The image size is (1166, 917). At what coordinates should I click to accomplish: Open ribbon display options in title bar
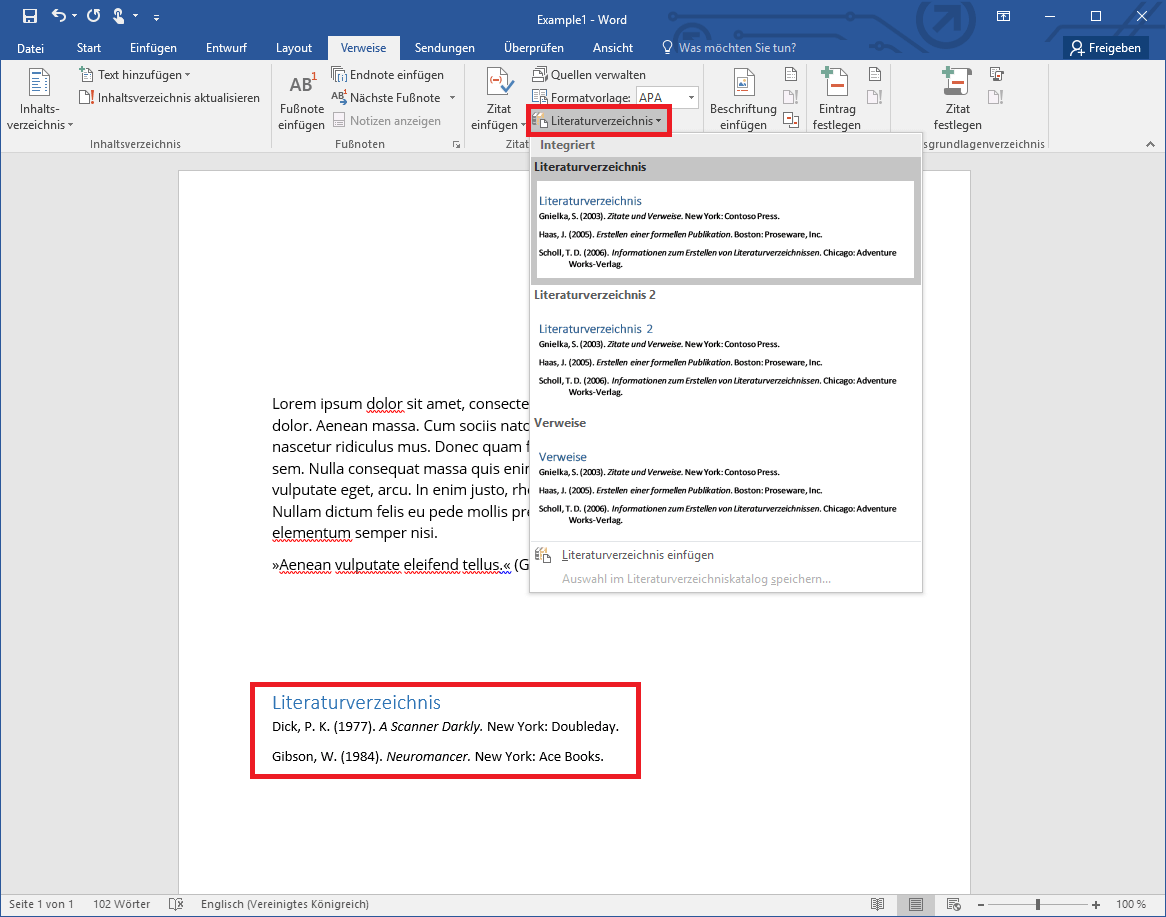(x=1003, y=16)
